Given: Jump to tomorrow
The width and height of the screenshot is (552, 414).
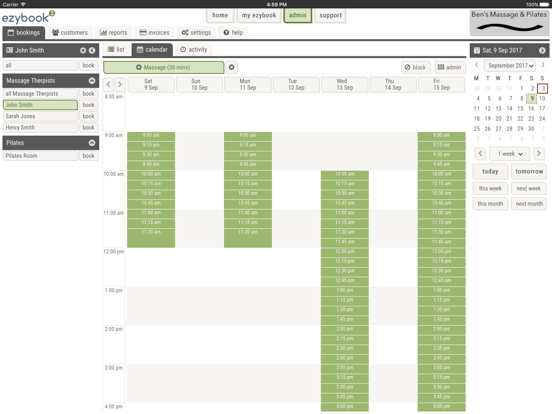Looking at the screenshot, I should 529,171.
